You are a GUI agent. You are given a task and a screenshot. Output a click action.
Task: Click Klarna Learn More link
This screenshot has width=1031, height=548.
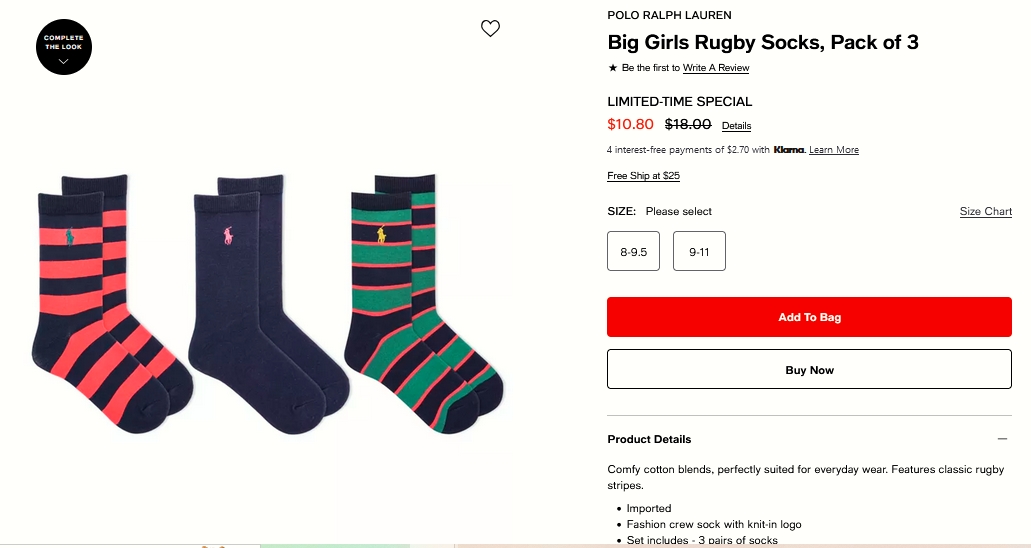pos(834,150)
